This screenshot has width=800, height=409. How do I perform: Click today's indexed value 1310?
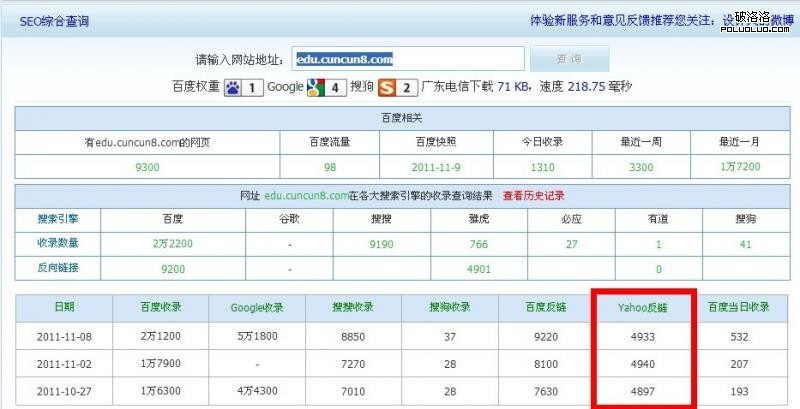[x=542, y=167]
